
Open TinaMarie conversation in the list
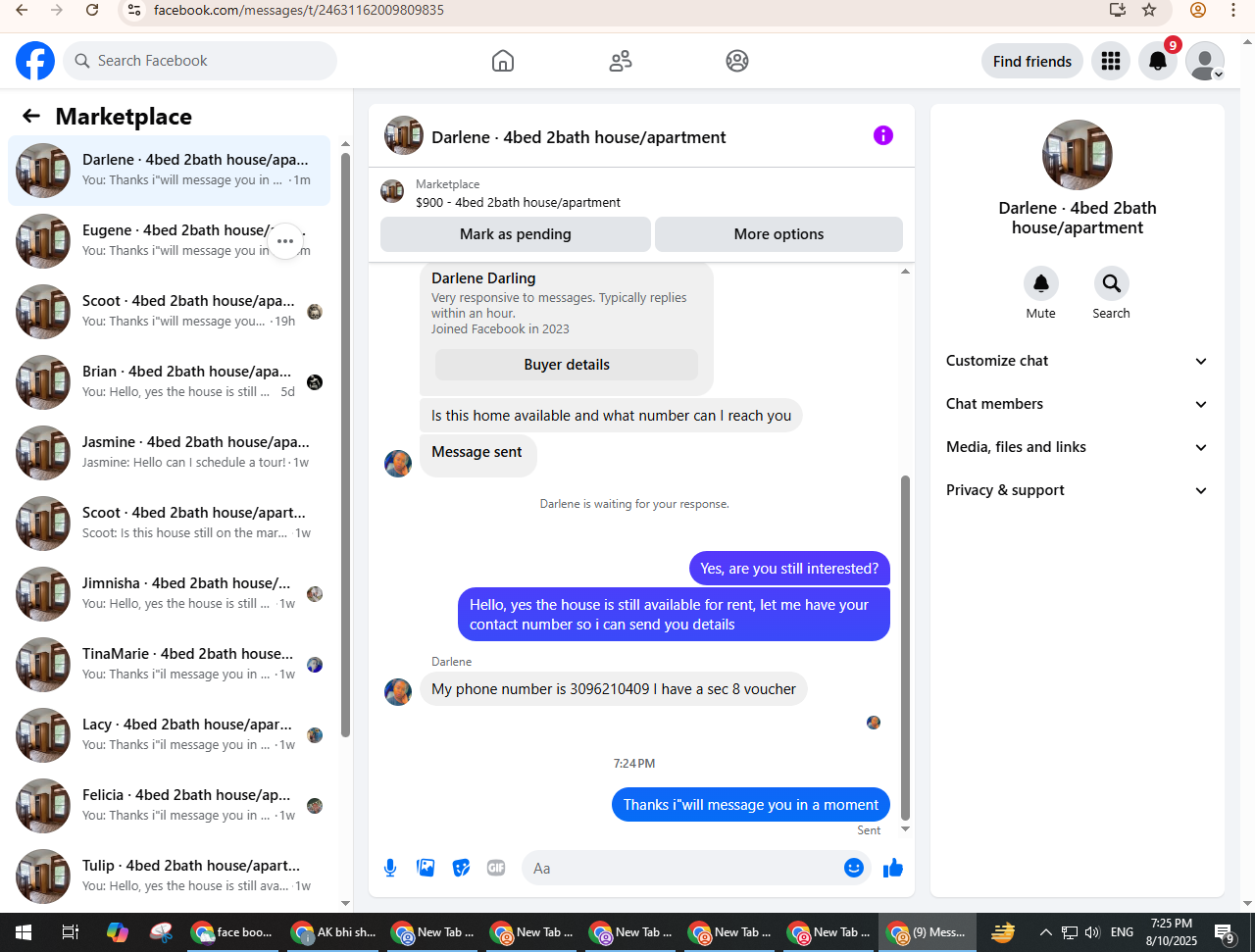pos(169,665)
